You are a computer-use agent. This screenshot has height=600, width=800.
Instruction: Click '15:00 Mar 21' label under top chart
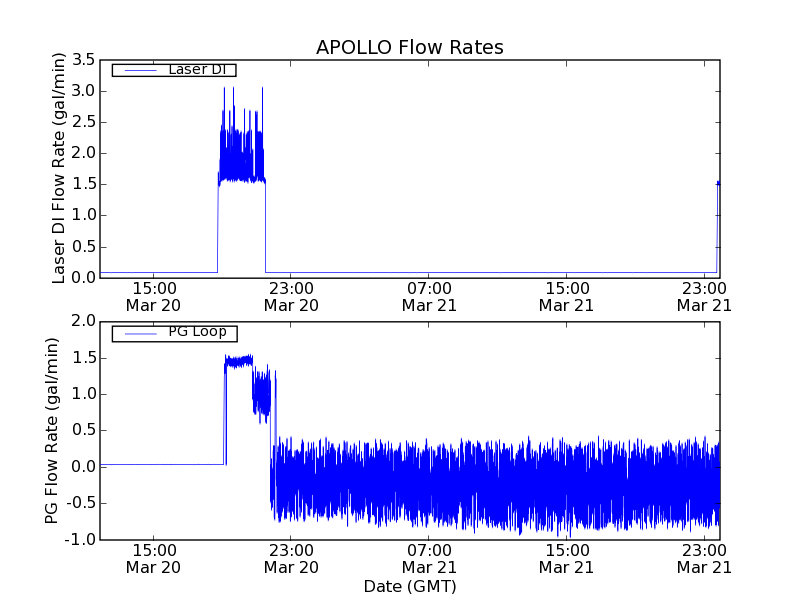(x=567, y=297)
